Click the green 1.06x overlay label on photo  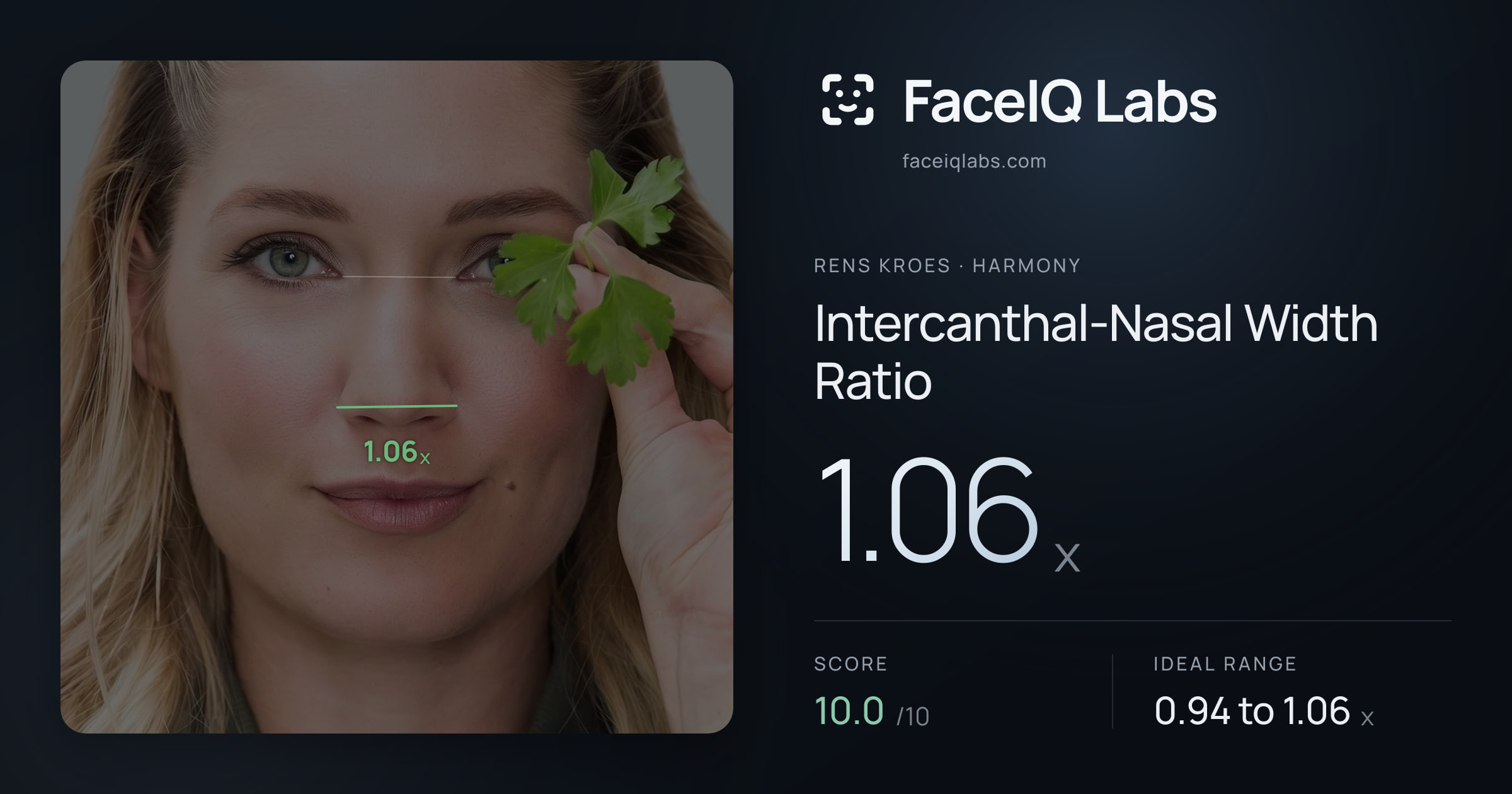[x=397, y=452]
